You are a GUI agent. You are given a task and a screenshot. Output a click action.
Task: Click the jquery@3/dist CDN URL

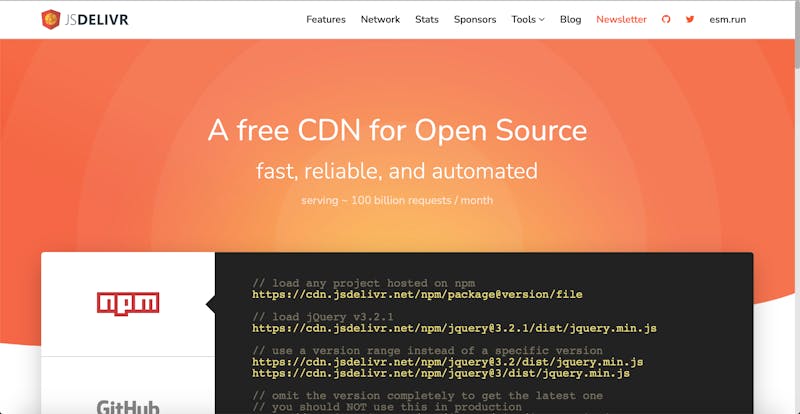pyautogui.click(x=441, y=373)
